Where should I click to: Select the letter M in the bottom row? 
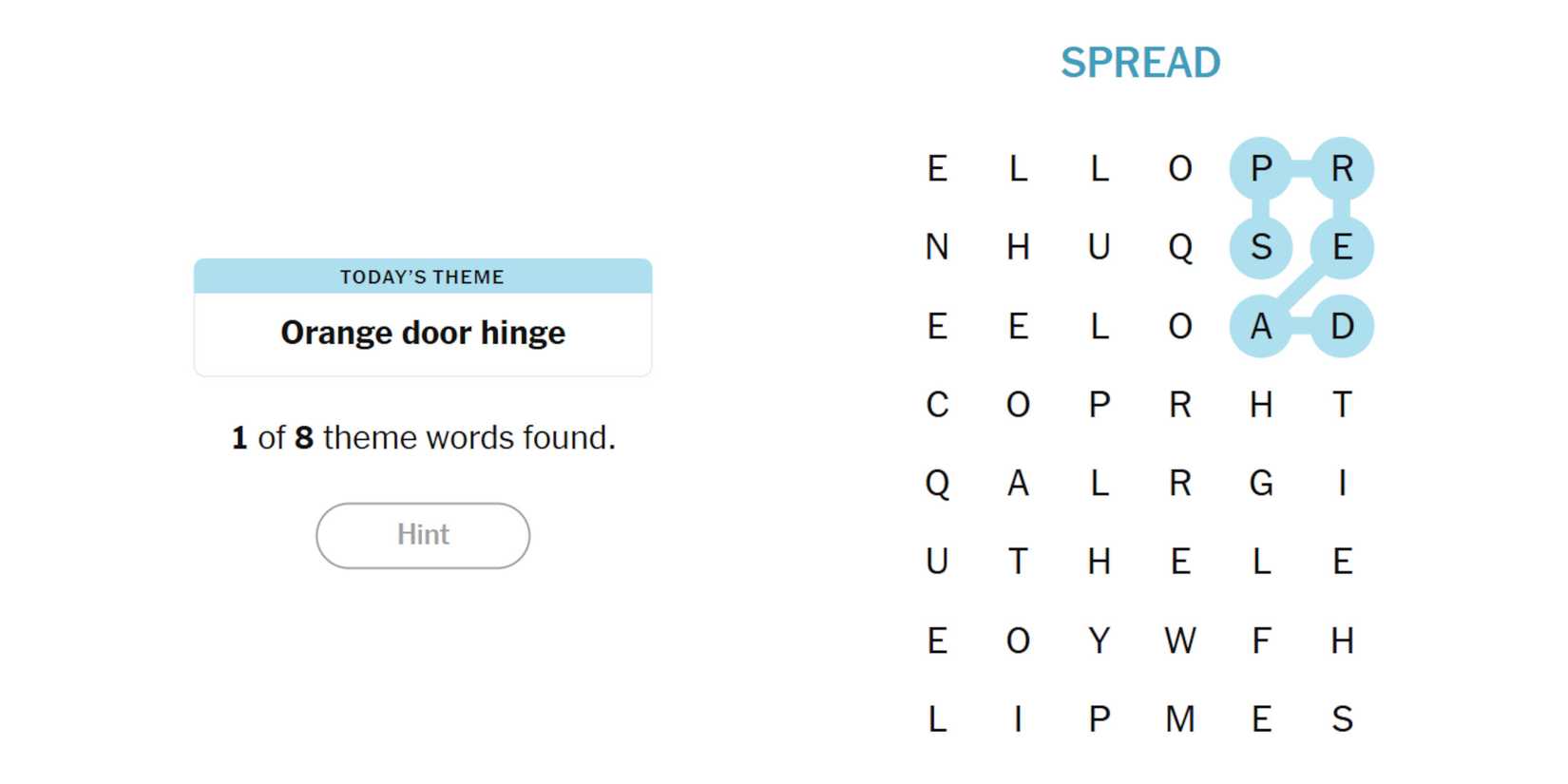(x=1180, y=720)
